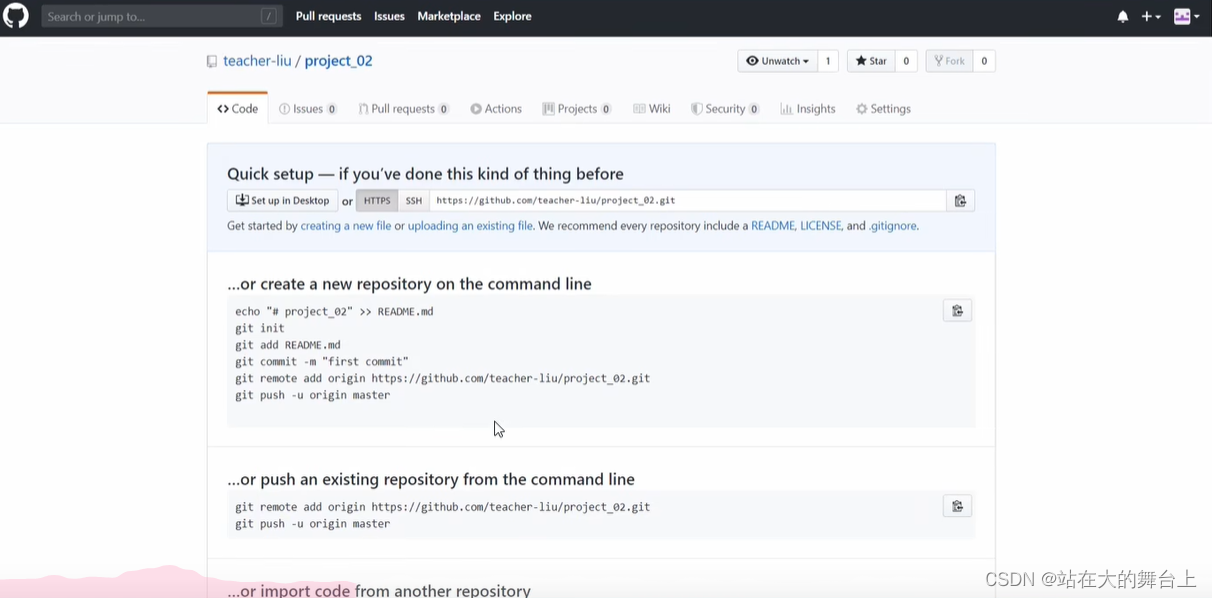Click the echo "# project_02" line

tap(334, 311)
